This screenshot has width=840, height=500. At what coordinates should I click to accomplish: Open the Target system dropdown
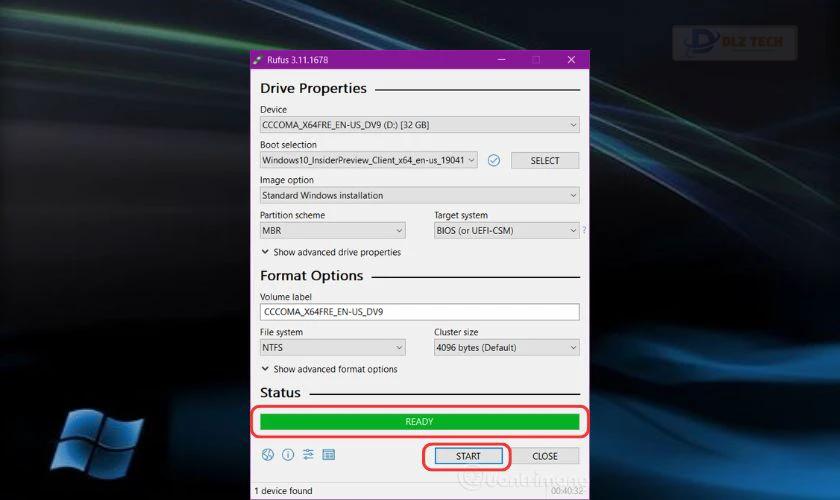click(506, 230)
